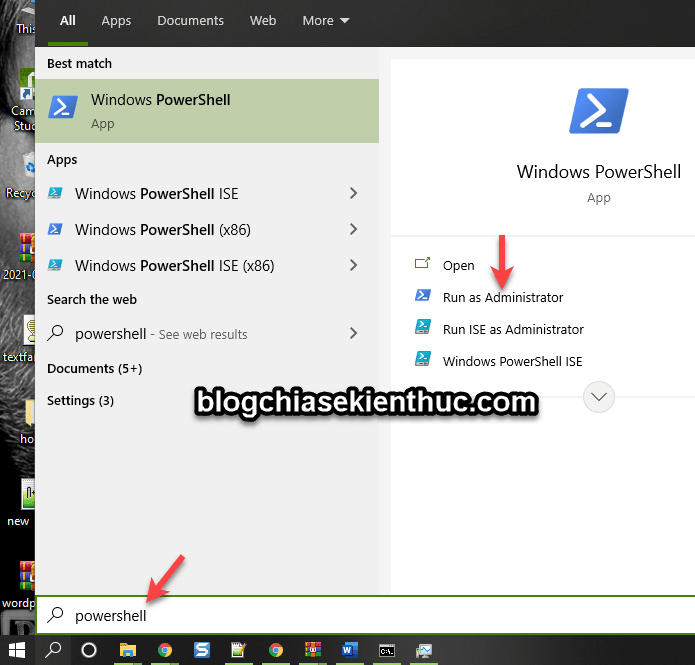Click the web search magnifier icon for powershell
This screenshot has width=695, height=665.
point(55,333)
